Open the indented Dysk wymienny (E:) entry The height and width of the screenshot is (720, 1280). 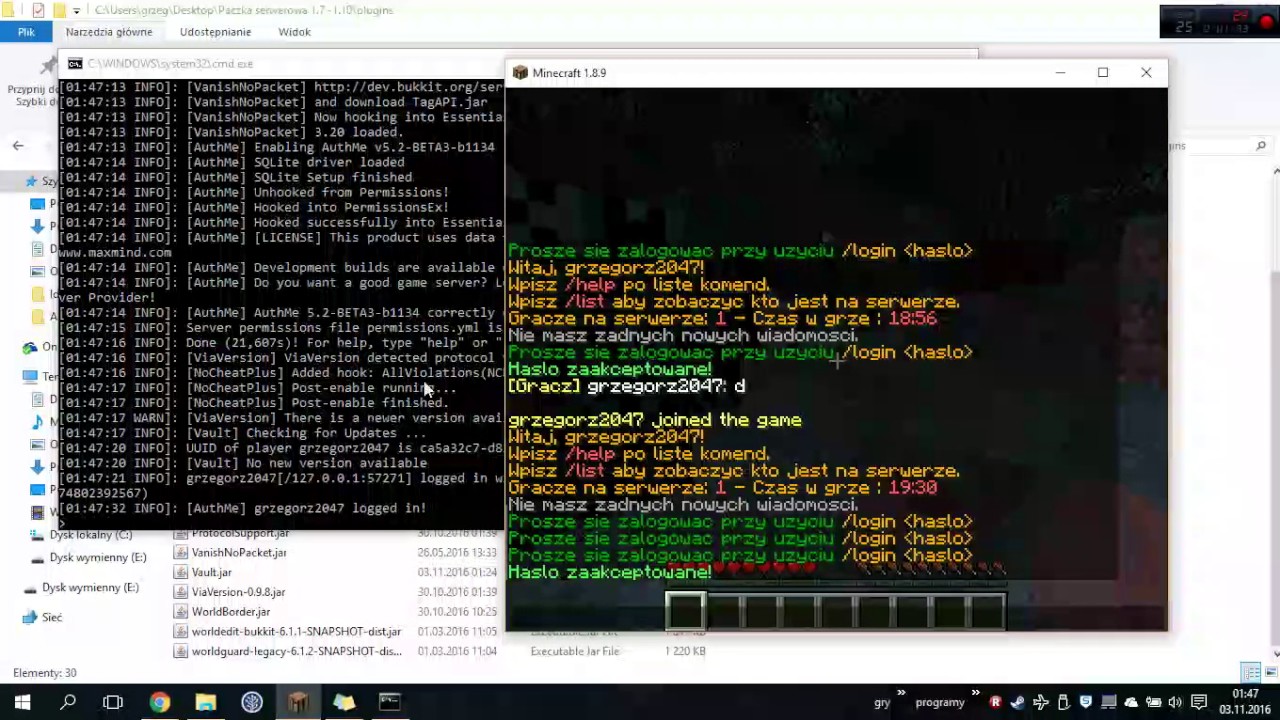[98, 558]
